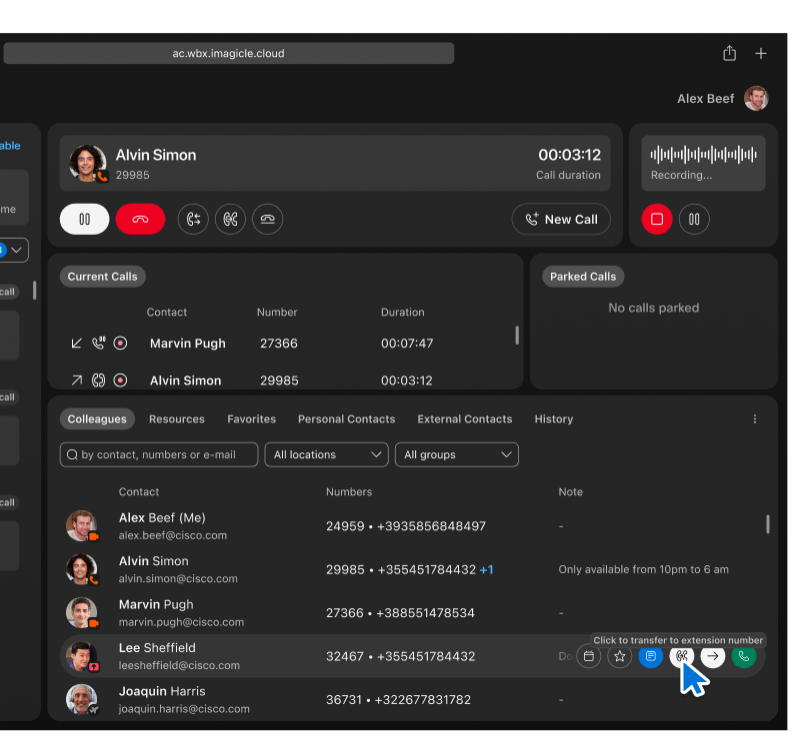Click Alvin Simon name in contacts list
Image resolution: width=798 pixels, height=746 pixels.
tap(154, 561)
